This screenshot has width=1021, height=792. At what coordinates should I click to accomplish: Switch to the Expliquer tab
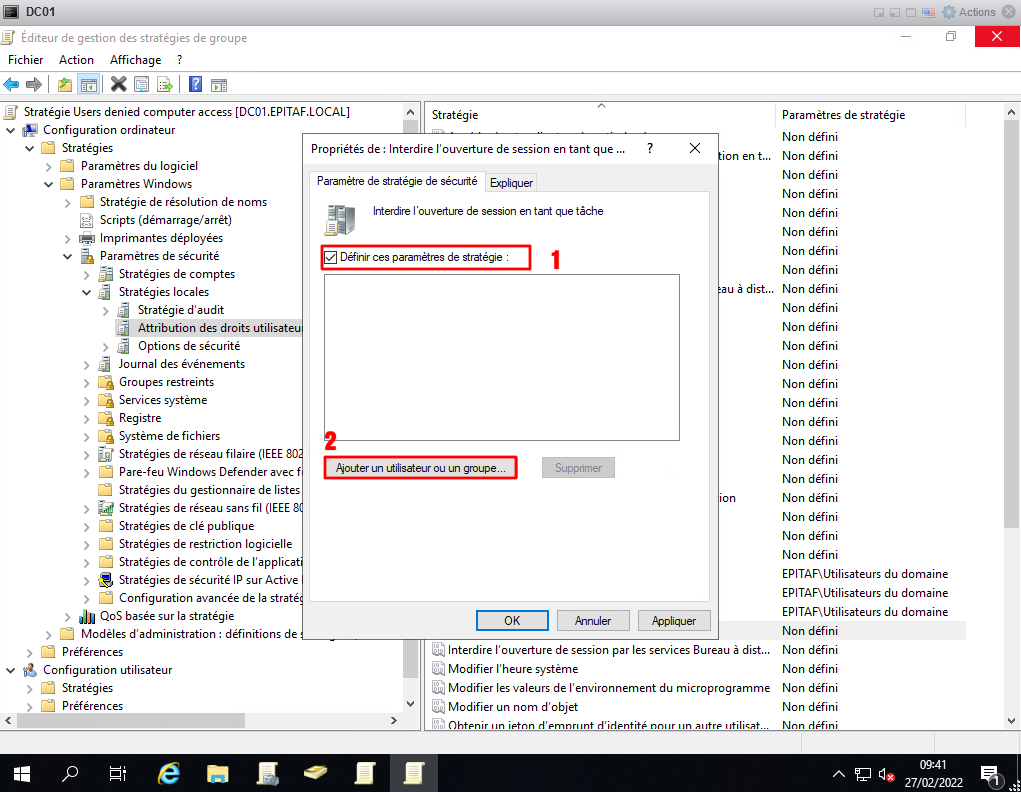(511, 182)
